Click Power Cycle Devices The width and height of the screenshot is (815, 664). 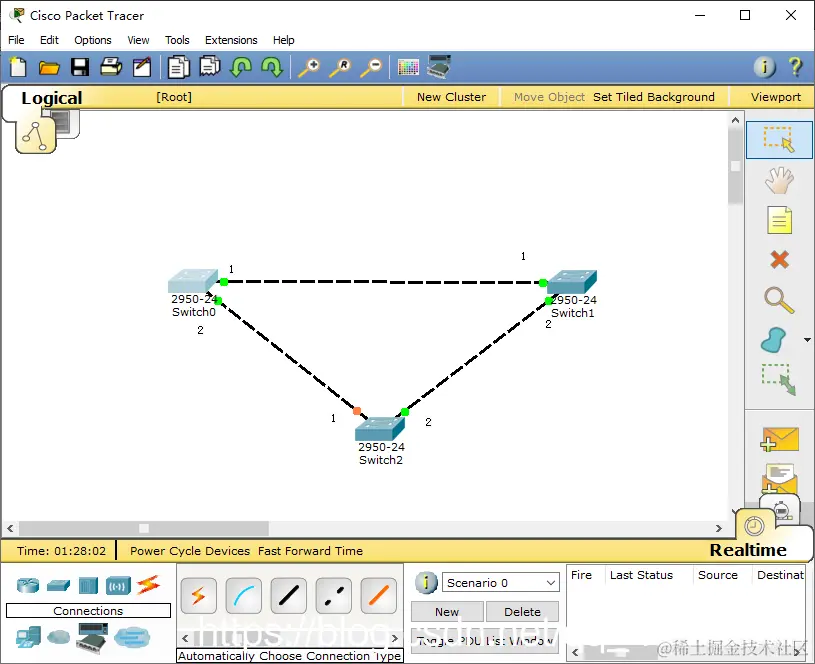[x=190, y=551]
